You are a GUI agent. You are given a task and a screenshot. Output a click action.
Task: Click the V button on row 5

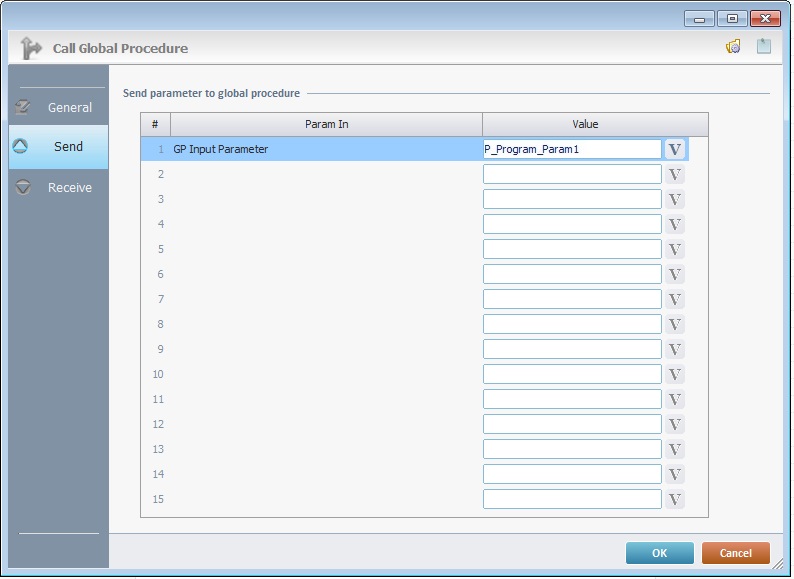675,249
